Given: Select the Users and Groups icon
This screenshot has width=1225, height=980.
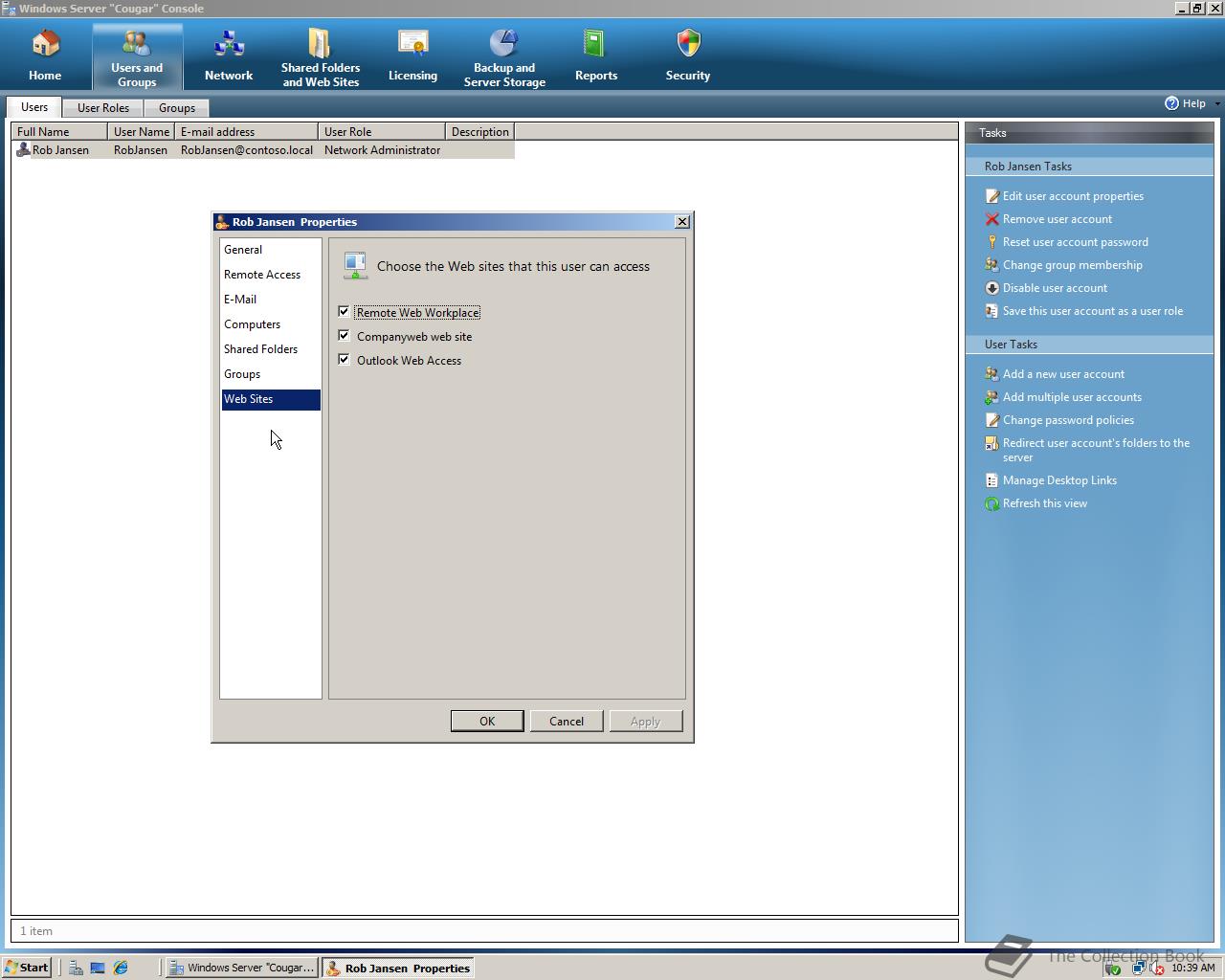Looking at the screenshot, I should 137,44.
